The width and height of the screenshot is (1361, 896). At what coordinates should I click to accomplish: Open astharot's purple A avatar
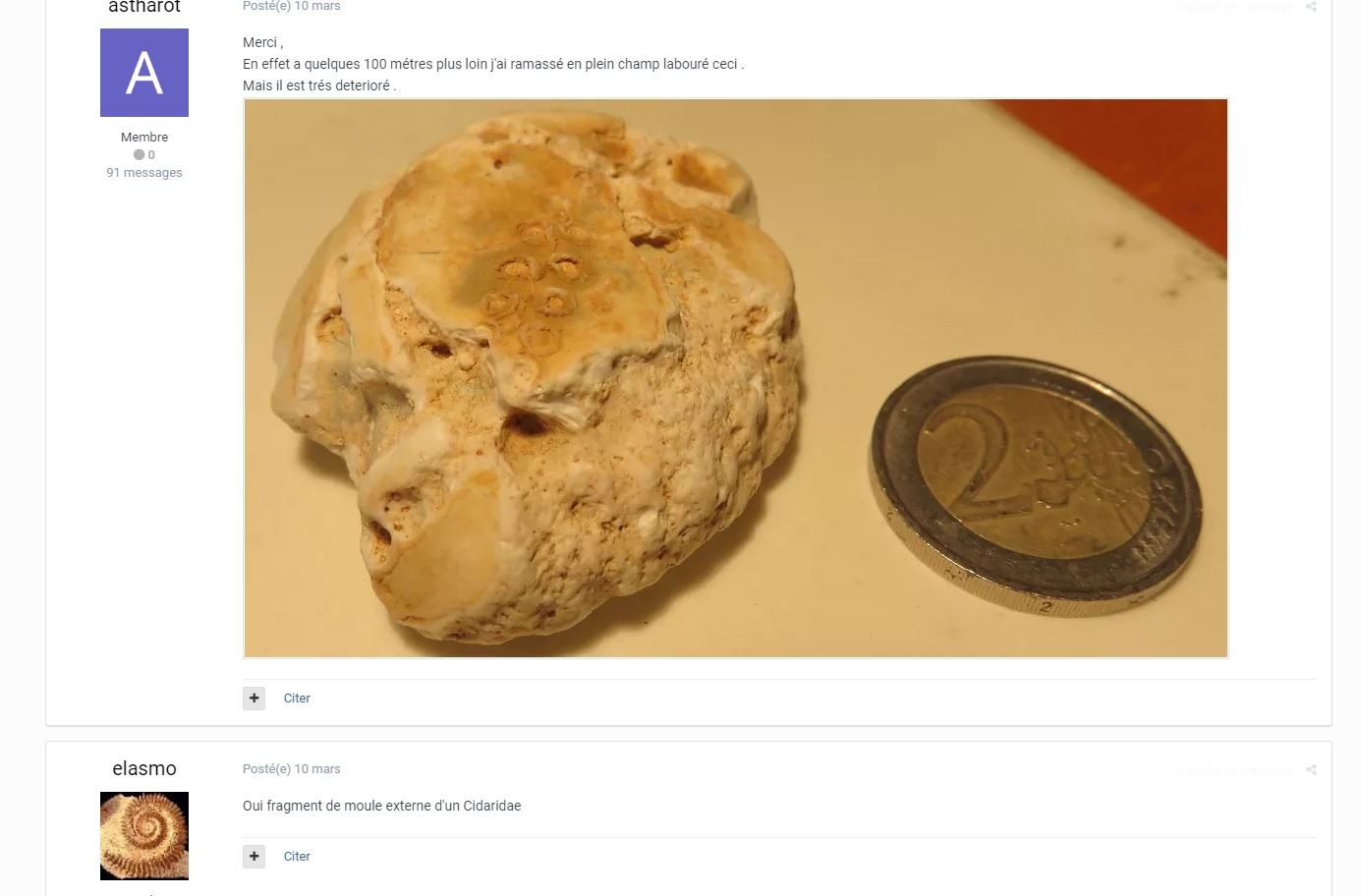pos(144,73)
